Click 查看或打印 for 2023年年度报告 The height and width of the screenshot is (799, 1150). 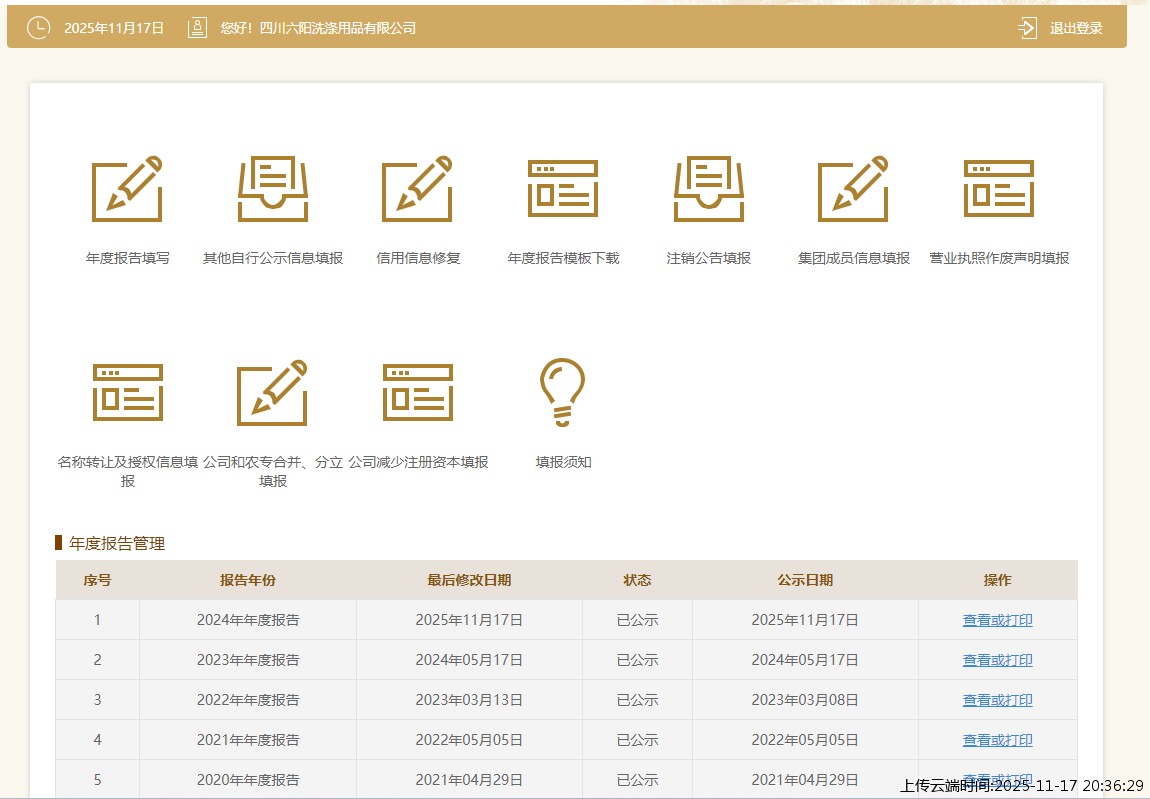pos(997,660)
